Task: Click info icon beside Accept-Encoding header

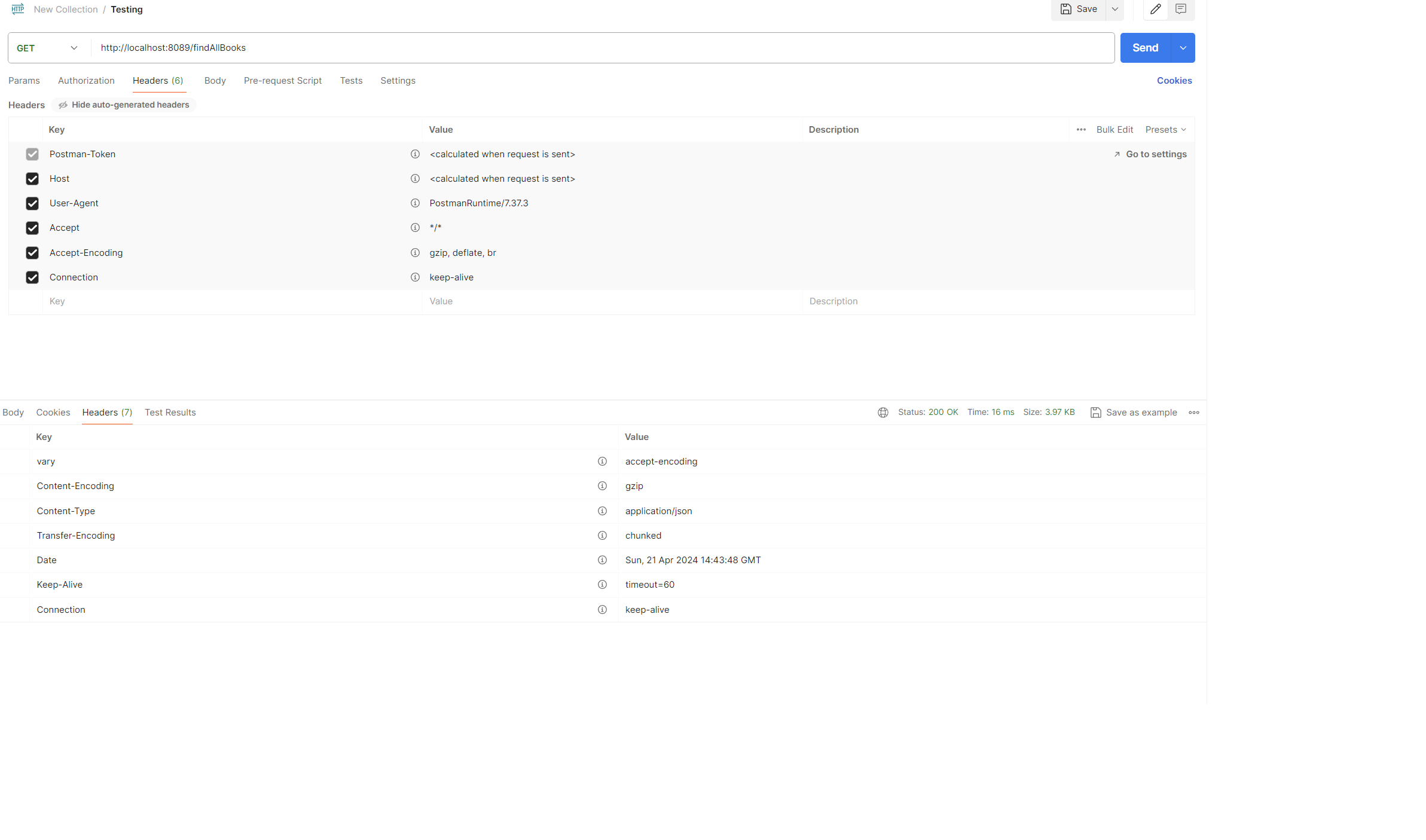Action: click(x=415, y=253)
